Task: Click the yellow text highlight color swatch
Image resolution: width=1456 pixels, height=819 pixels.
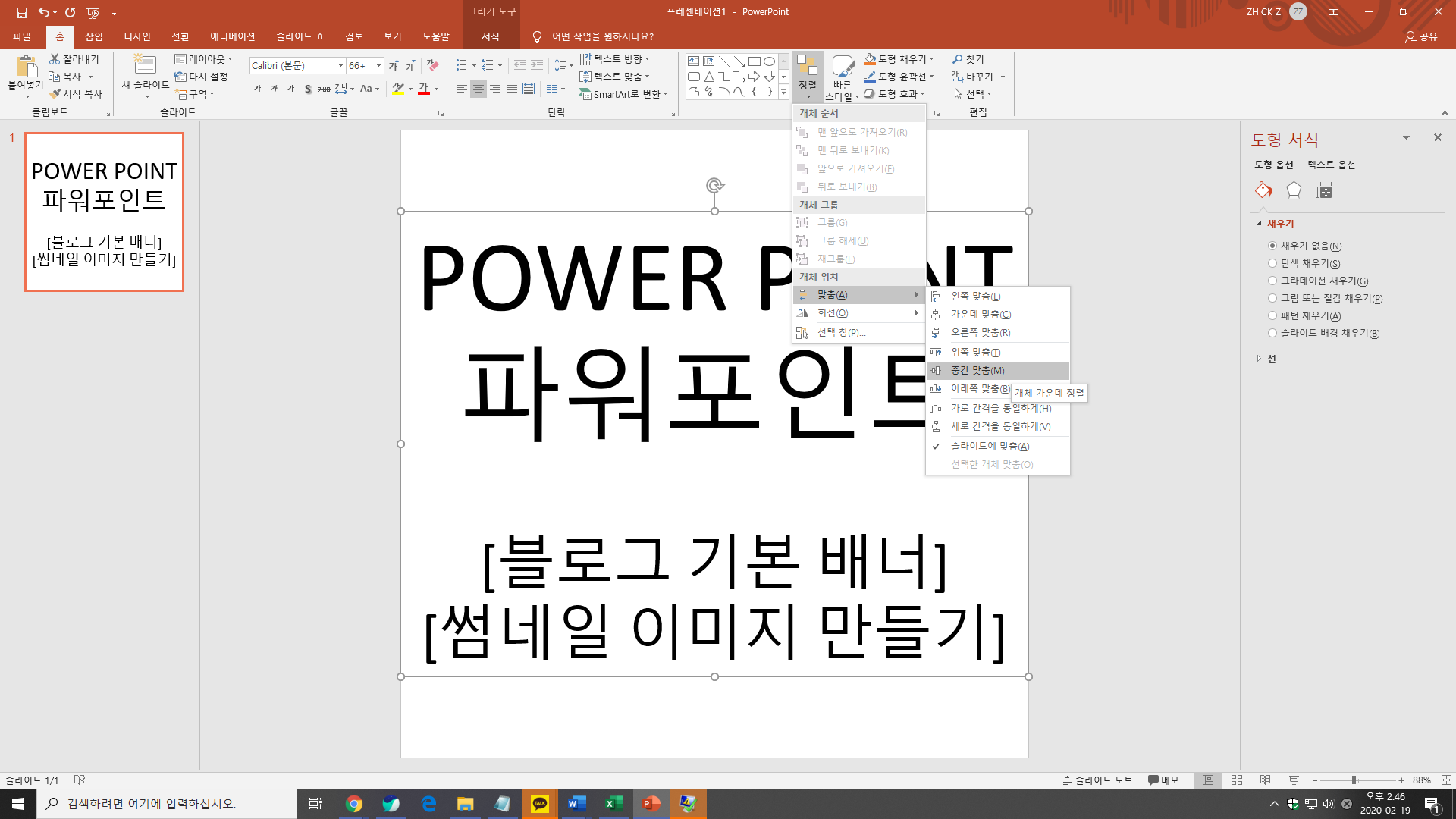Action: point(398,89)
